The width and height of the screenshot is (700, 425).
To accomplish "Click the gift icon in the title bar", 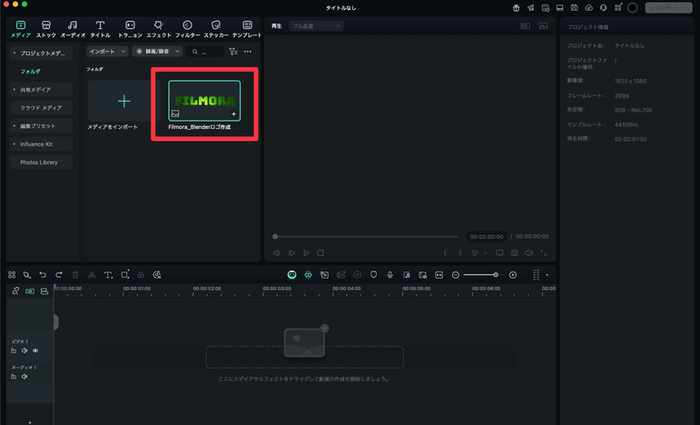I will coord(515,8).
